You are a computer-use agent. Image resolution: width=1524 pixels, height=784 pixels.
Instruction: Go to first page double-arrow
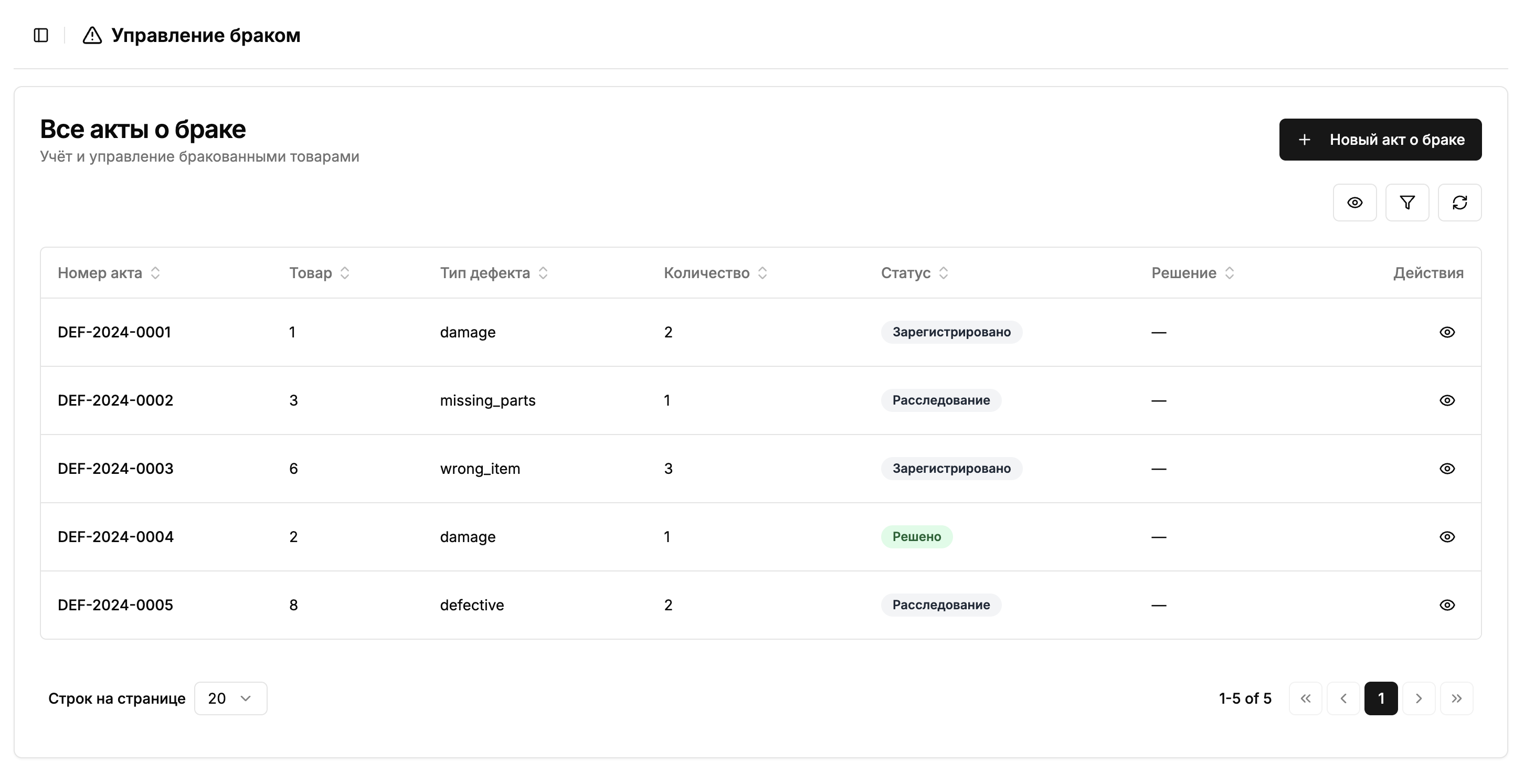tap(1305, 698)
